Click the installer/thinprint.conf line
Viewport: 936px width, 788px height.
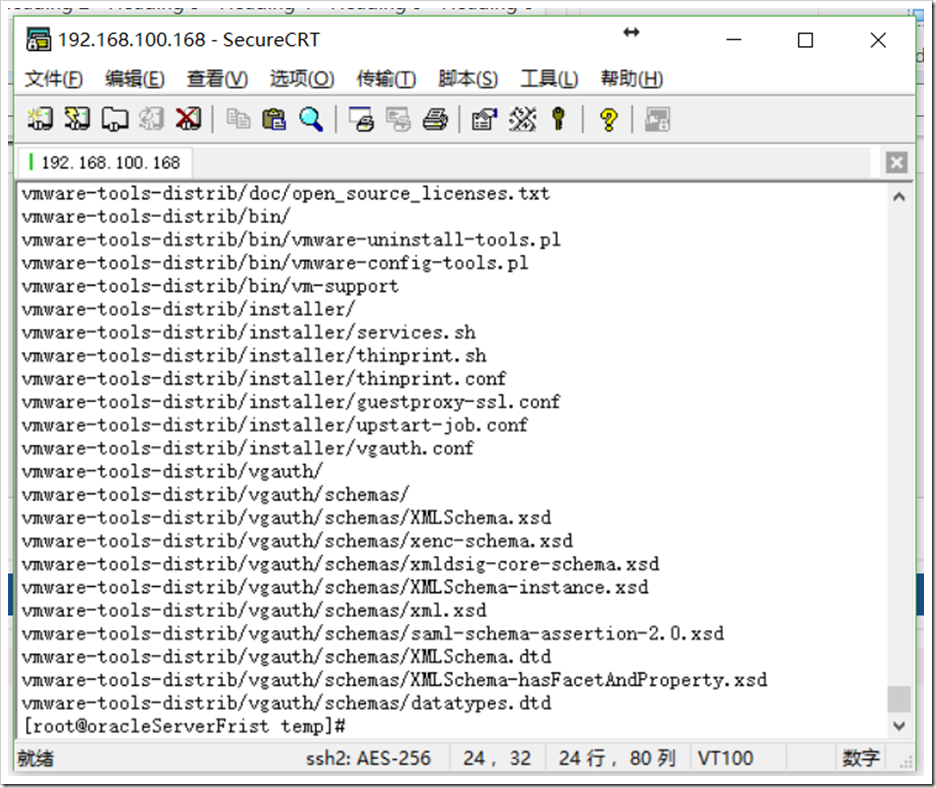click(x=264, y=378)
